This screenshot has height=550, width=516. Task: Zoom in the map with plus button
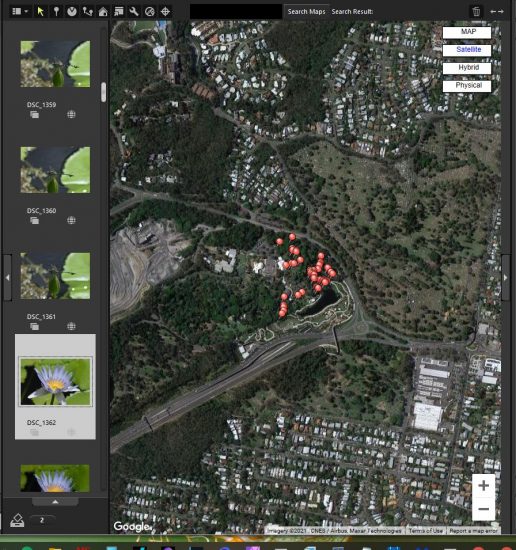[x=483, y=485]
